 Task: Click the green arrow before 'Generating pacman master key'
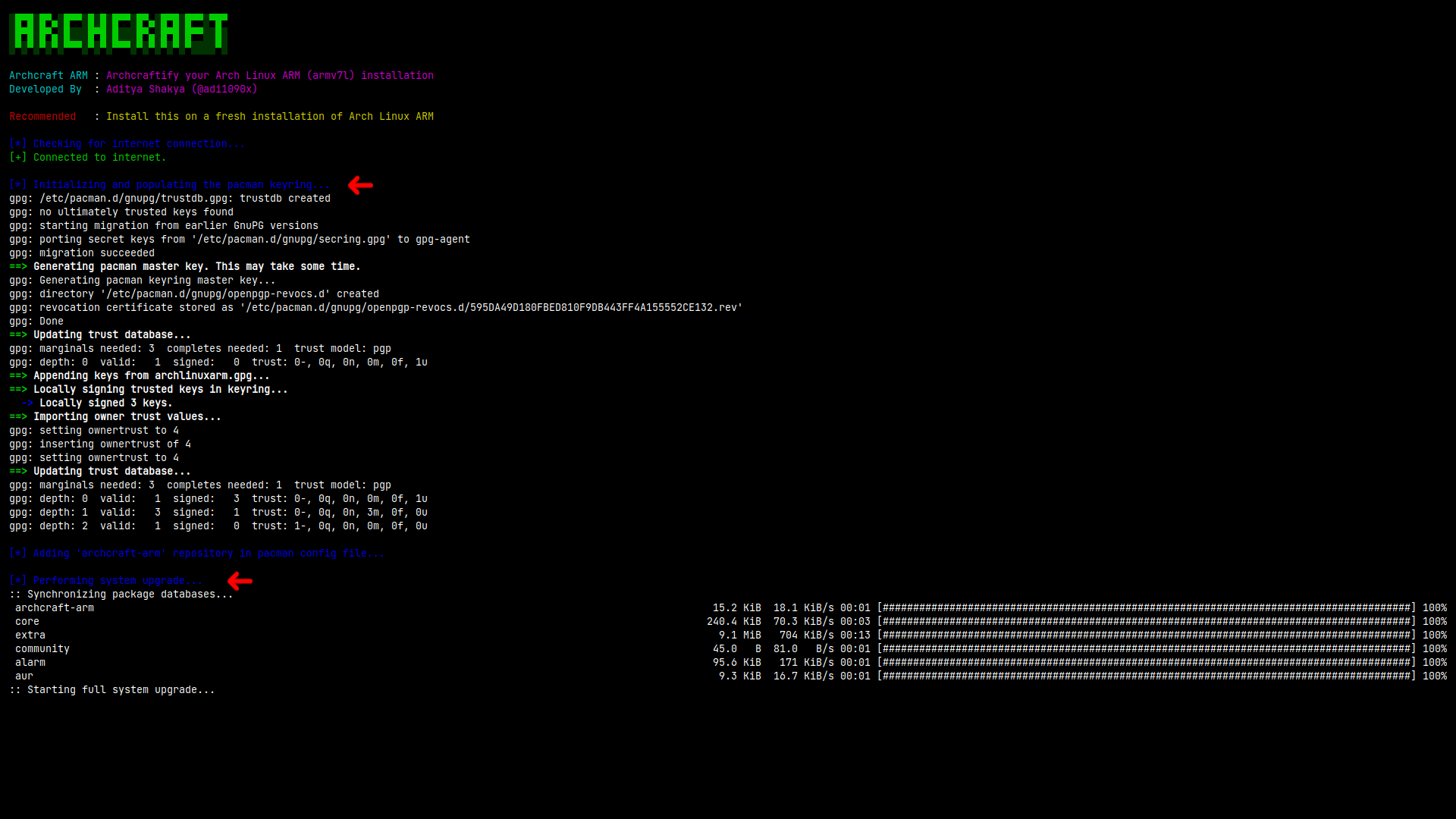[18, 267]
